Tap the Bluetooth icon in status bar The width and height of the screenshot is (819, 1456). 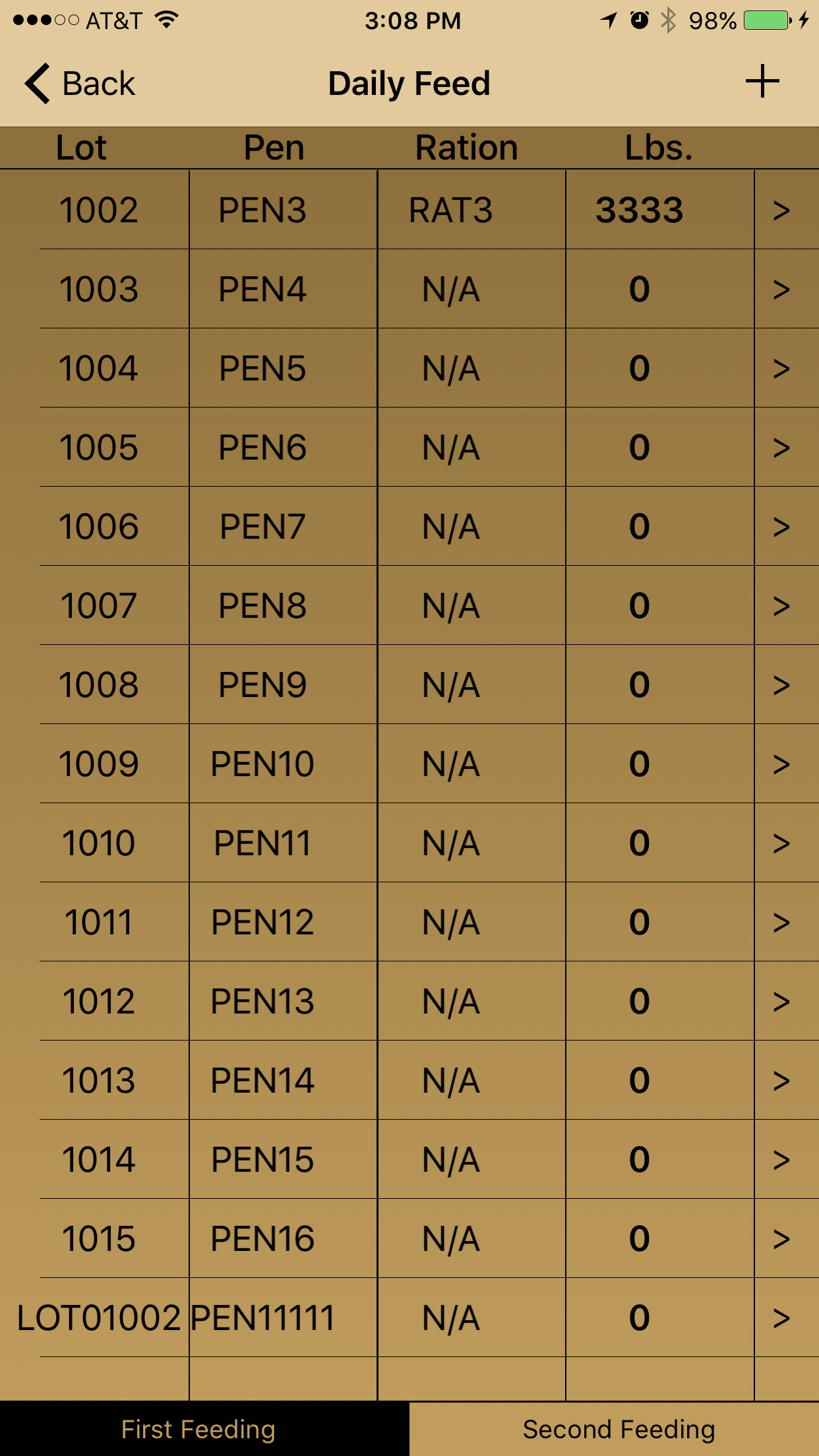(668, 20)
